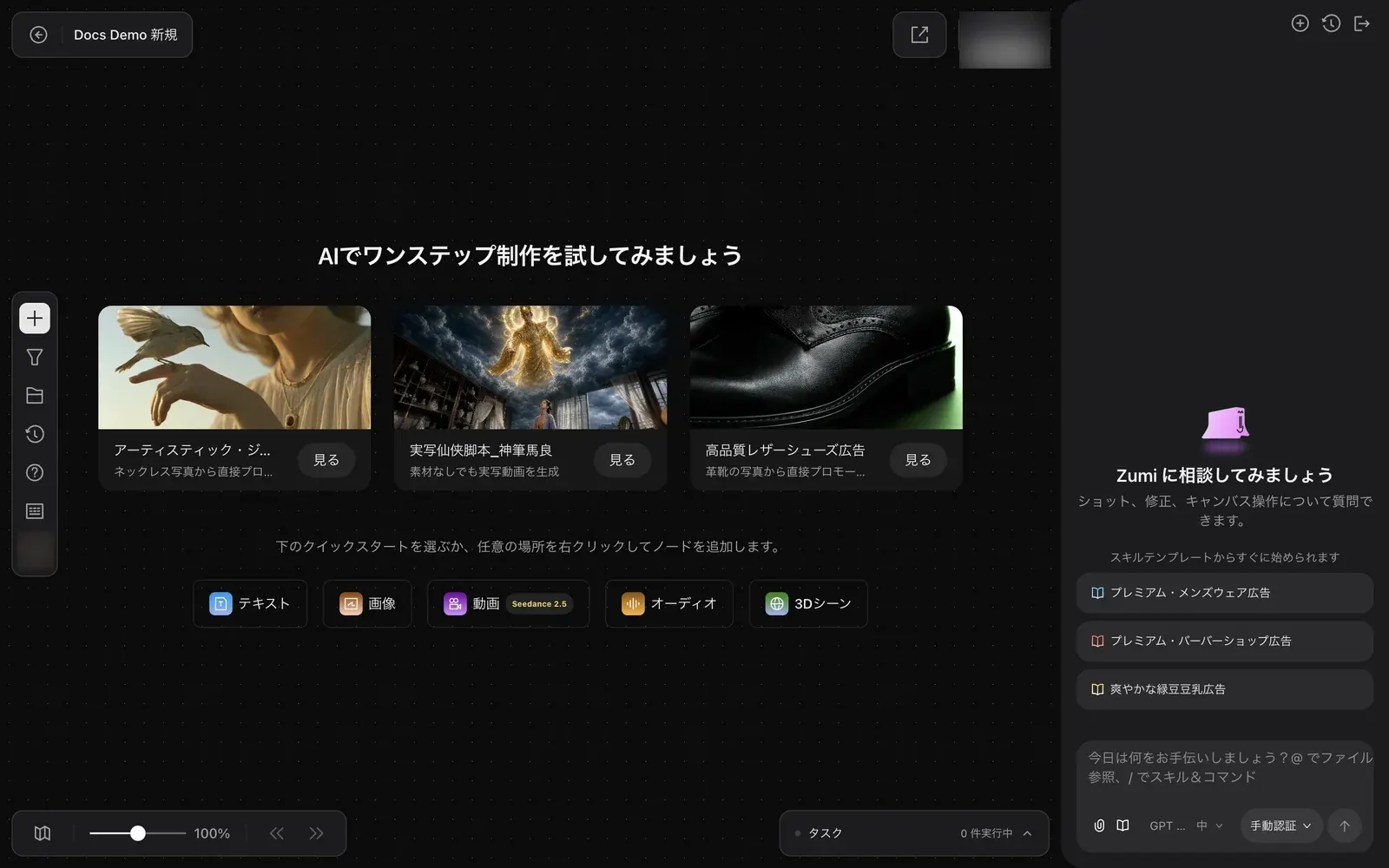
Task: Click 見る on the アーティスティック card
Action: [x=326, y=460]
